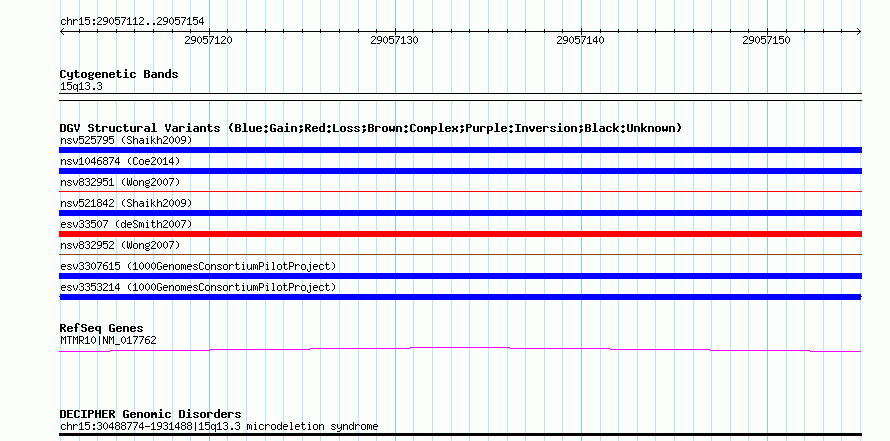Image resolution: width=890 pixels, height=441 pixels.
Task: Select the DECIPHER Genomic Disorders heading
Action: (150, 414)
